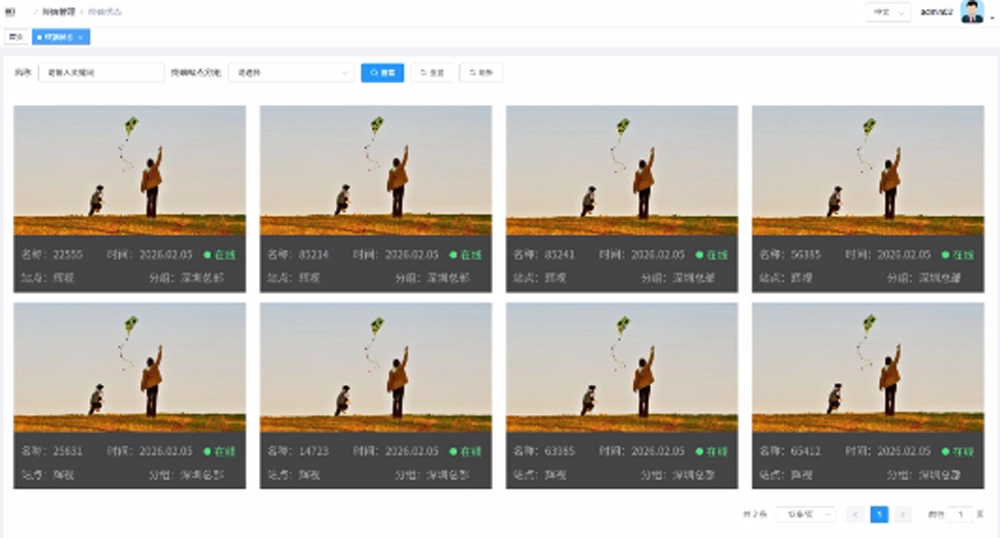This screenshot has width=1000, height=538.
Task: Click the sidebar collapse icon at top-left
Action: click(x=10, y=12)
